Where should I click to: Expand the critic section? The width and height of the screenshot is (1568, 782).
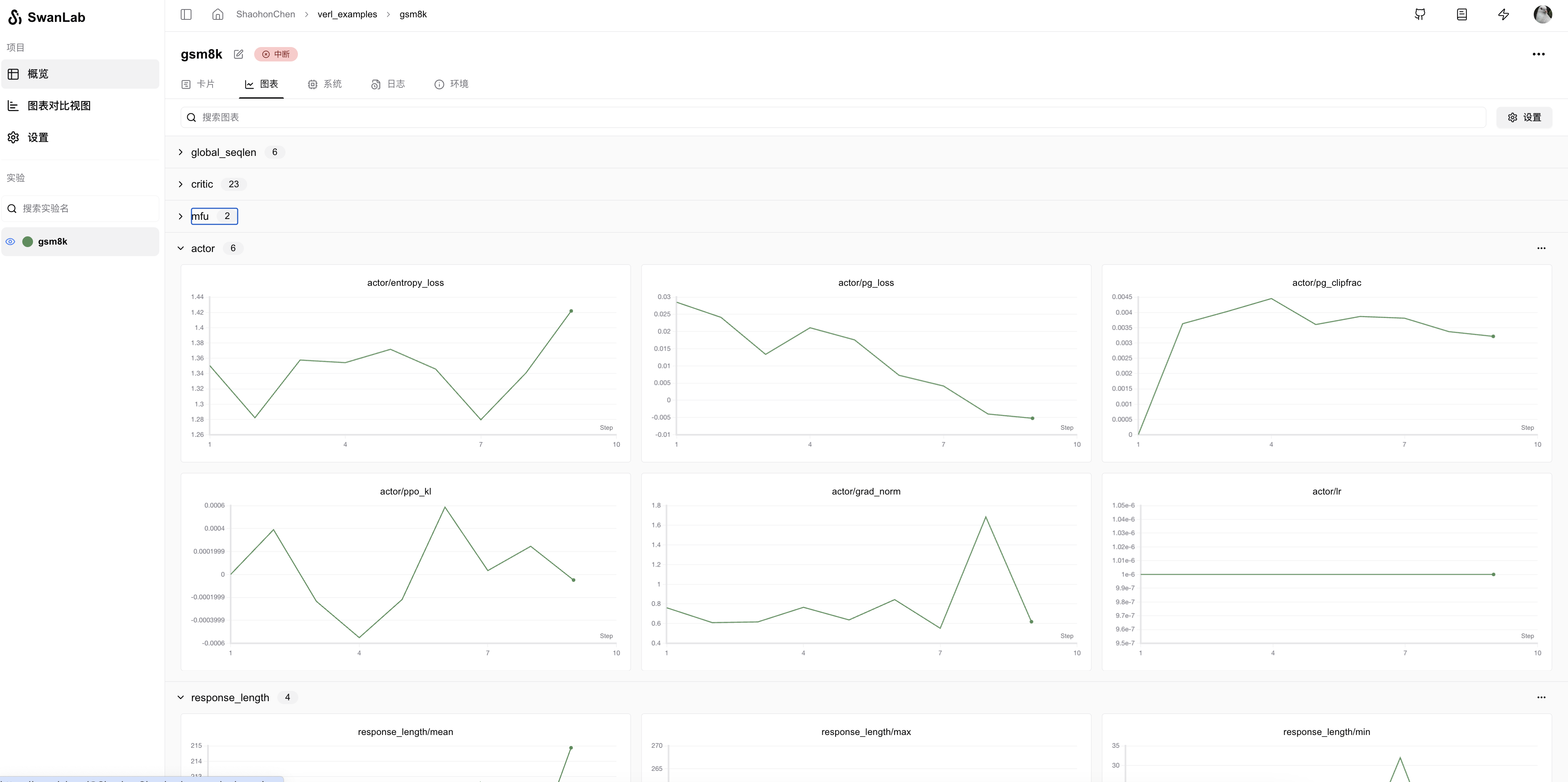(x=181, y=184)
